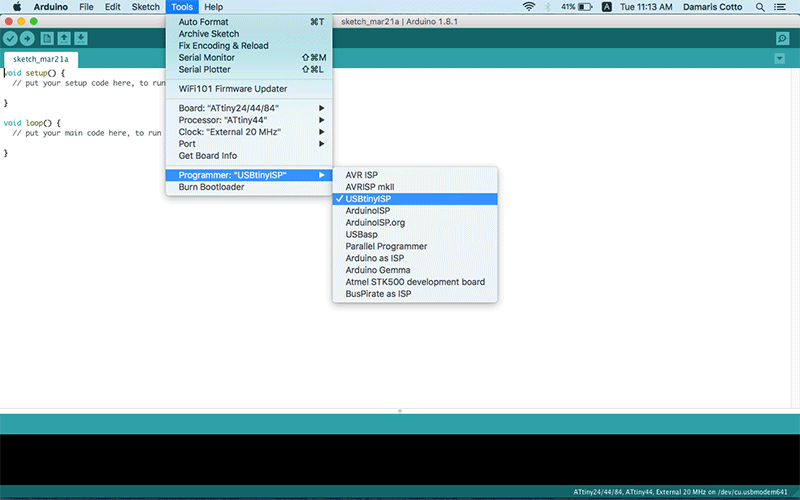Select USBasp programmer

pyautogui.click(x=415, y=234)
